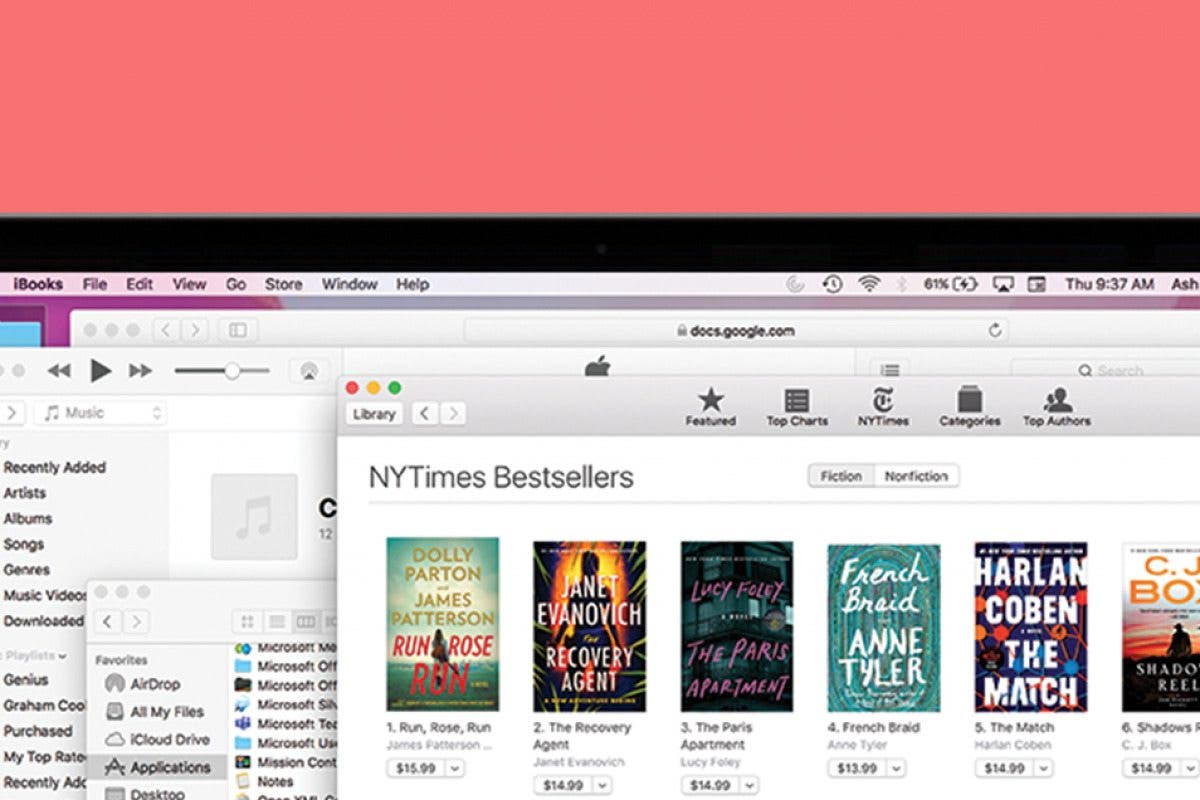
Task: Toggle the Safari sidebar
Action: pos(240,330)
